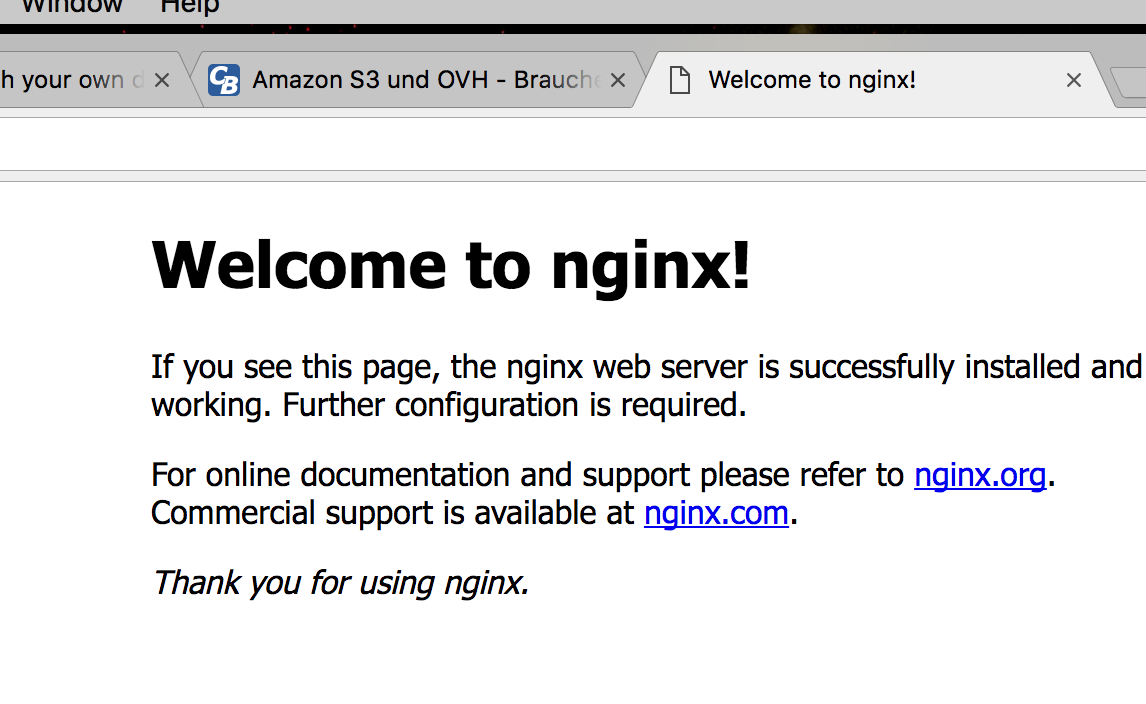Follow the nginx.org documentation link
Viewport: 1146px width, 704px height.
[x=980, y=475]
